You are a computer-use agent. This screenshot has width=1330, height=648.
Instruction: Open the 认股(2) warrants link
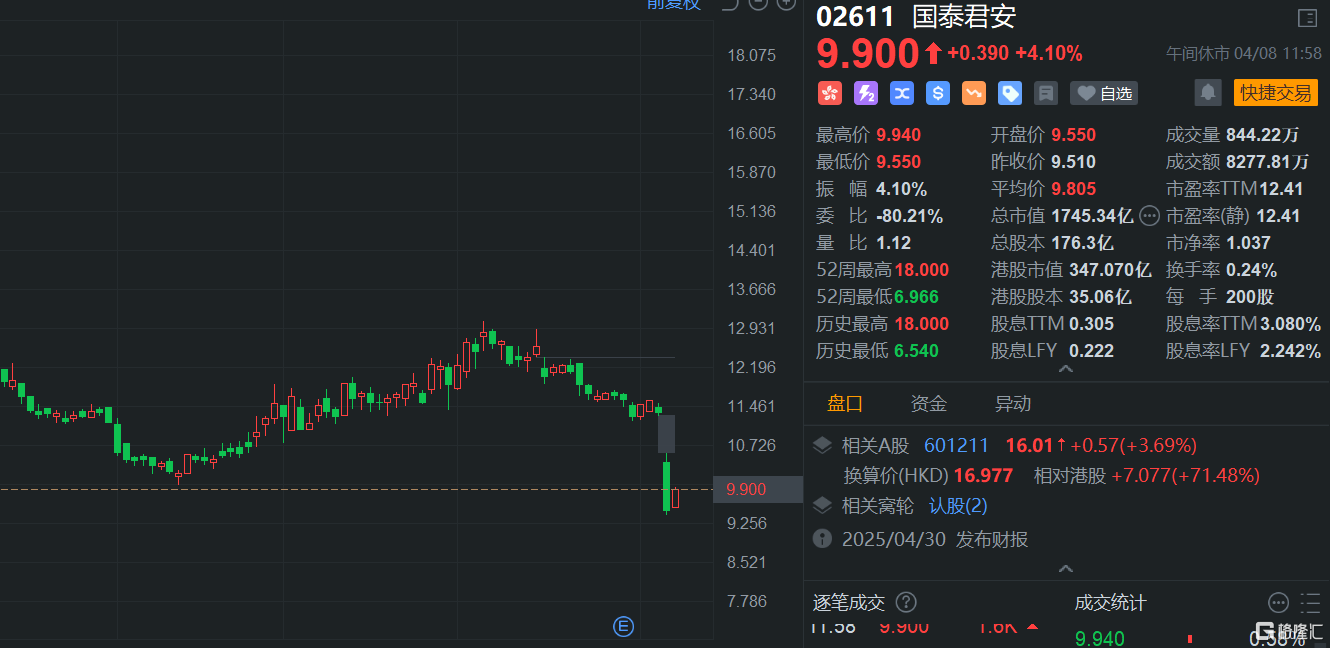coord(958,506)
